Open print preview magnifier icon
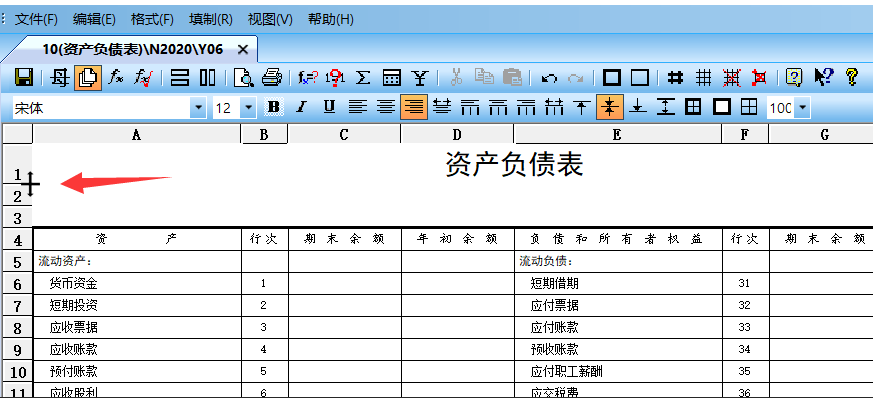Screen dimensions: 873x398 point(244,78)
